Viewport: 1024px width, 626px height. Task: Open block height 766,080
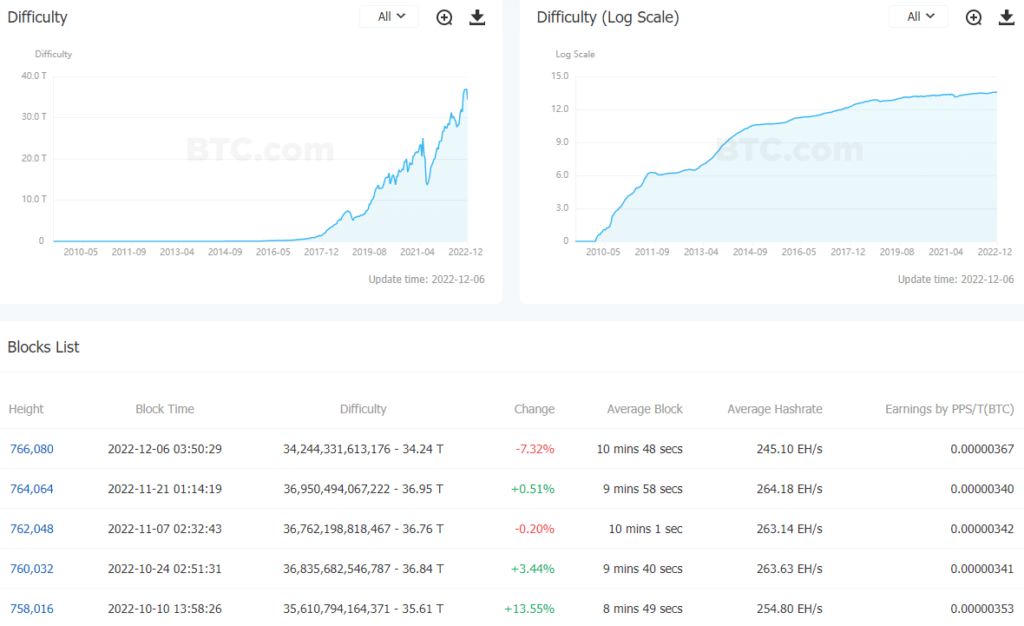pyautogui.click(x=31, y=449)
